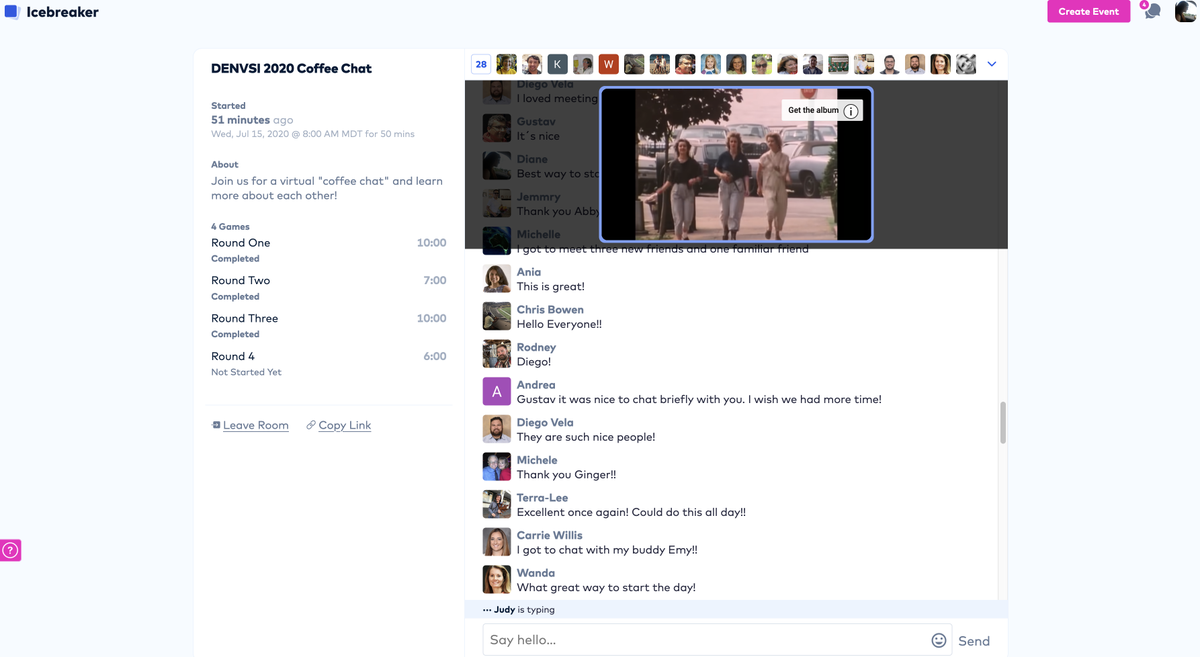Select the Round Two game row
The width and height of the screenshot is (1200, 657).
tap(328, 288)
